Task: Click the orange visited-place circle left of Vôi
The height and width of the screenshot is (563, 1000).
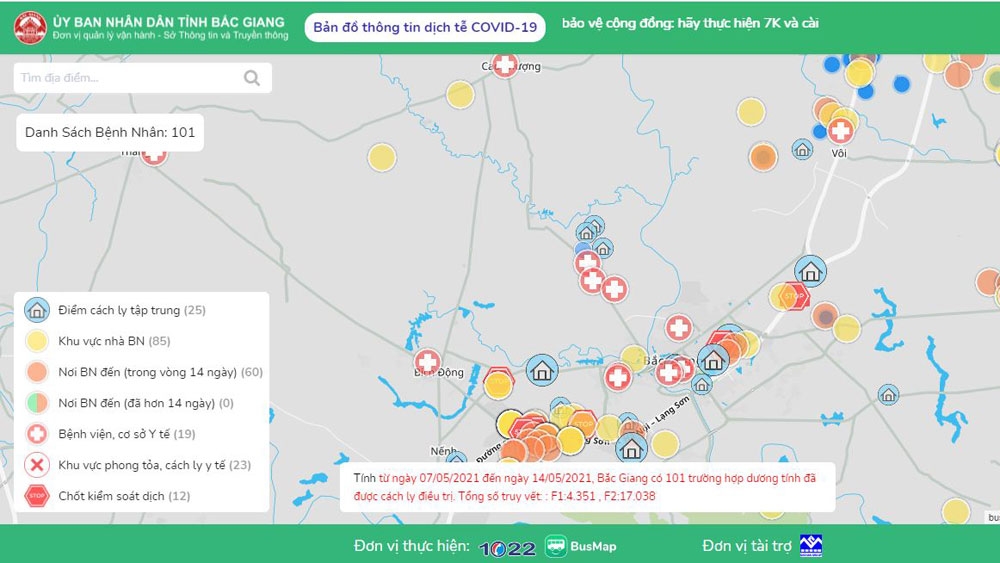Action: tap(763, 156)
